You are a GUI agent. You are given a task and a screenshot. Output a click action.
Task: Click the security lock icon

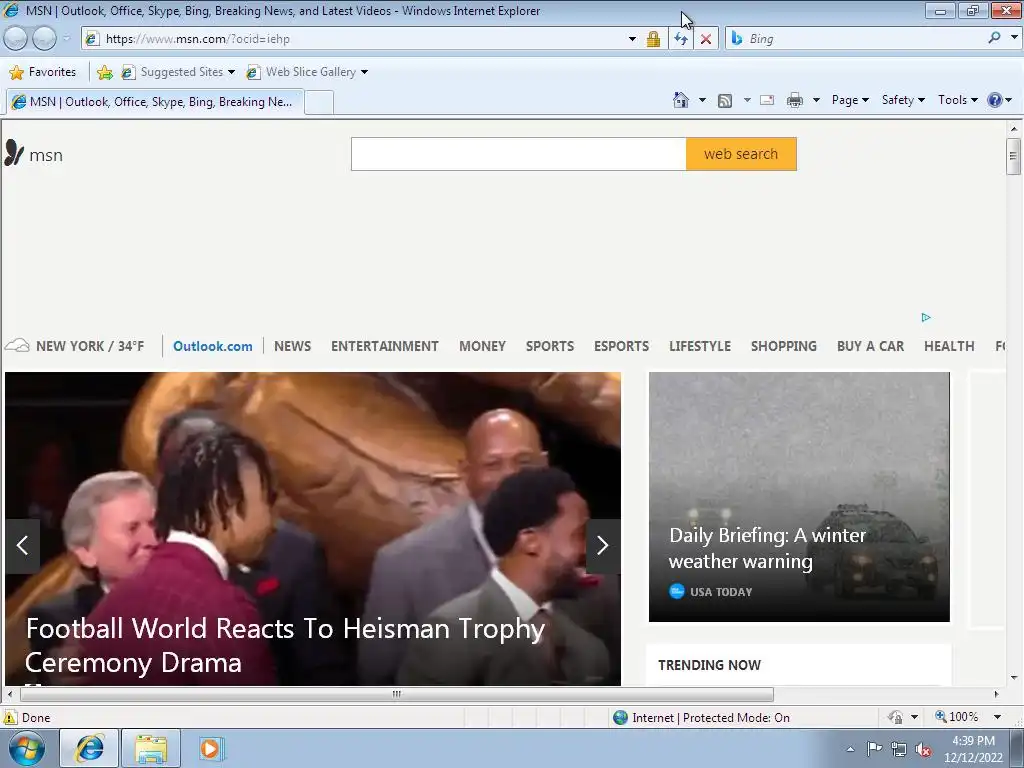point(652,39)
